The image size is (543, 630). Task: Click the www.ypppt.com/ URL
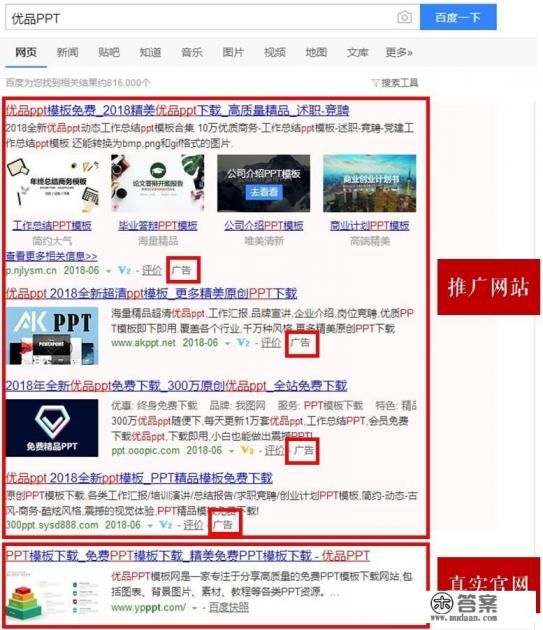click(148, 607)
